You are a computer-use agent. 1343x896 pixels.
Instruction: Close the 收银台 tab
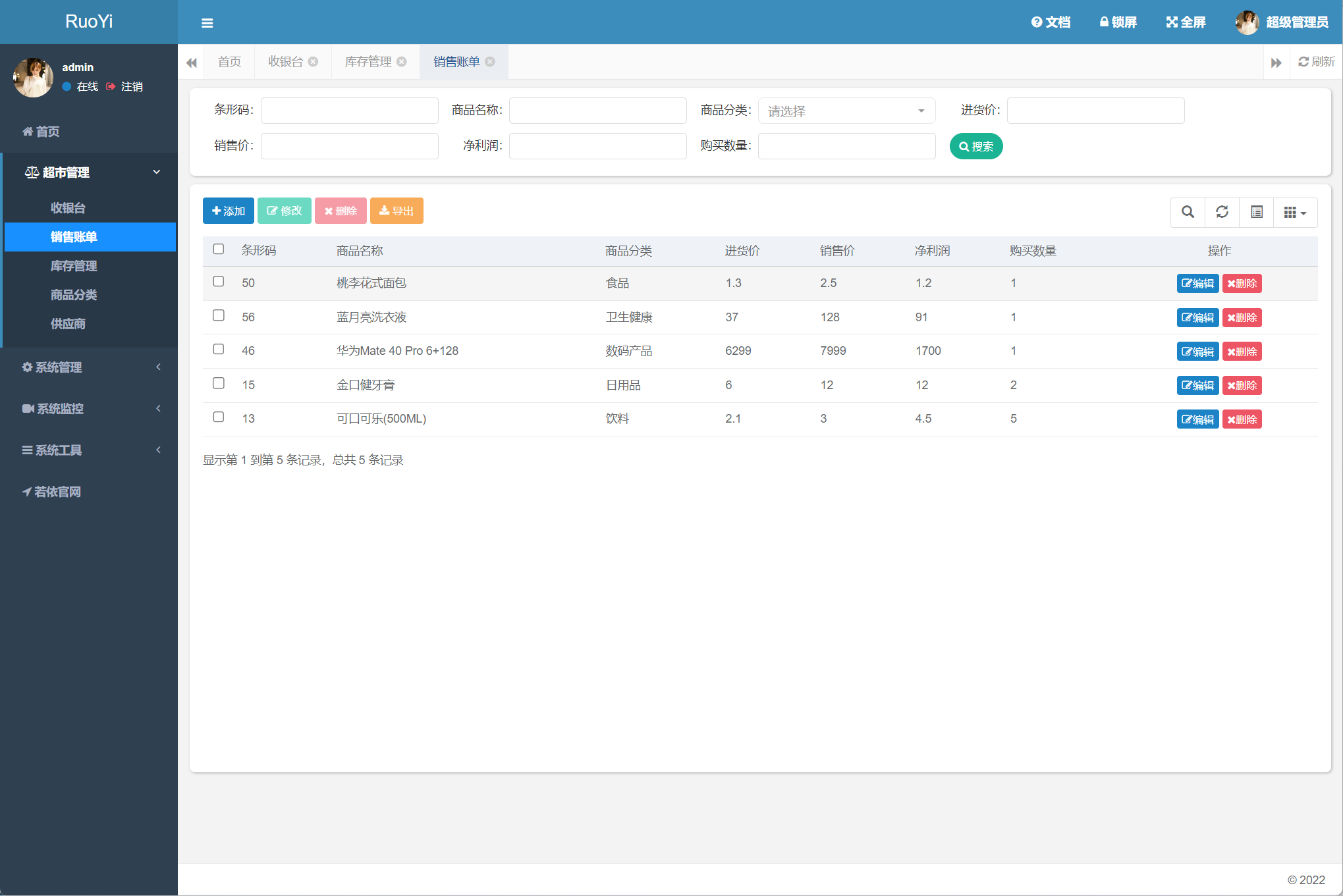[x=314, y=62]
